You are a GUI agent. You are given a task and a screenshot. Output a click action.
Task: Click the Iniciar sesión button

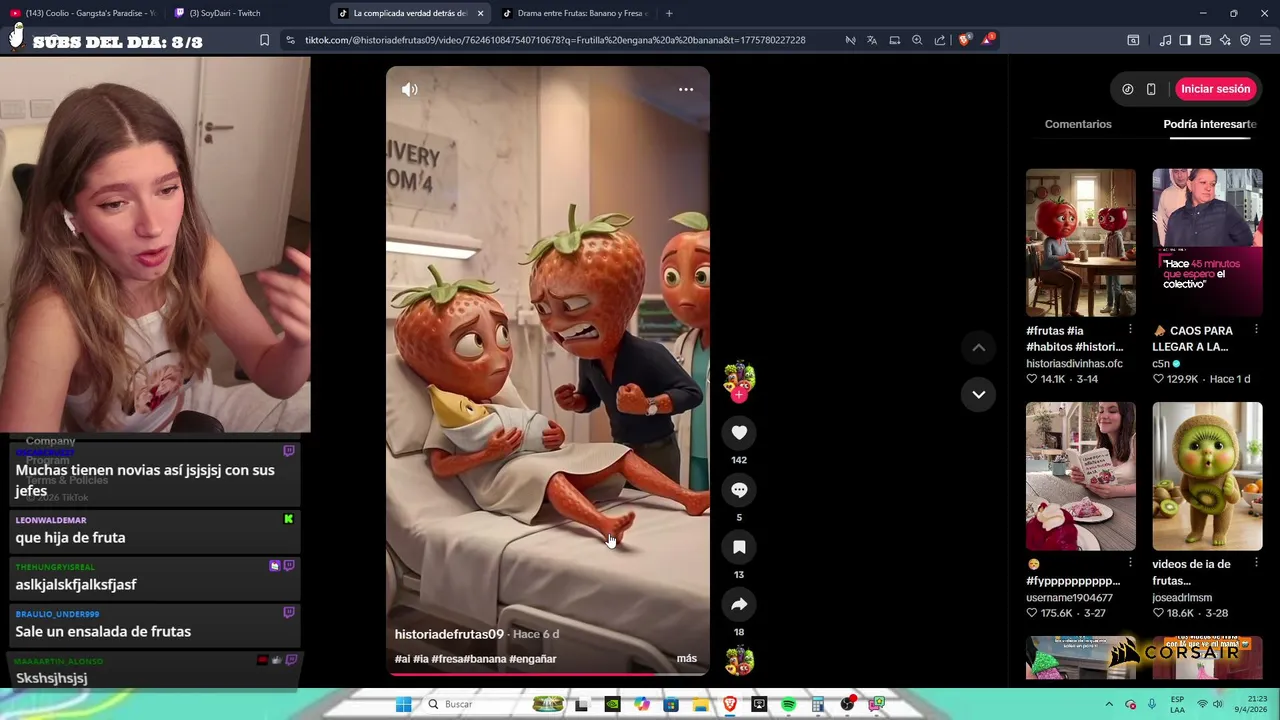[1215, 89]
